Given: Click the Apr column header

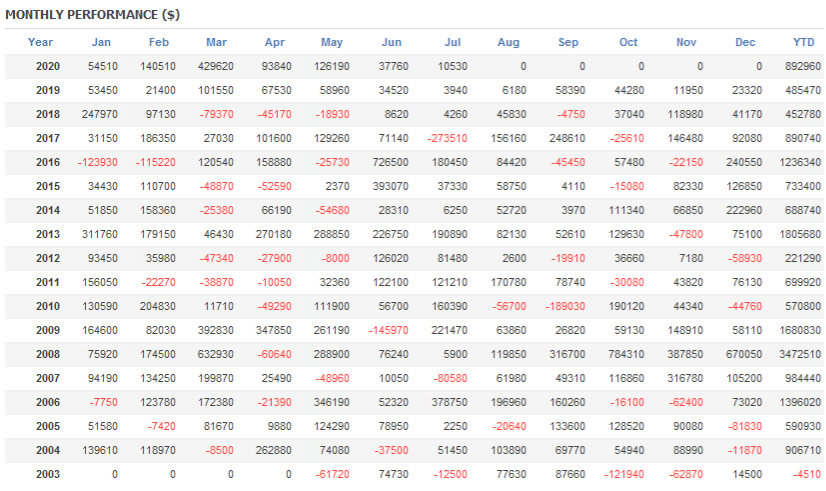Looking at the screenshot, I should 274,42.
